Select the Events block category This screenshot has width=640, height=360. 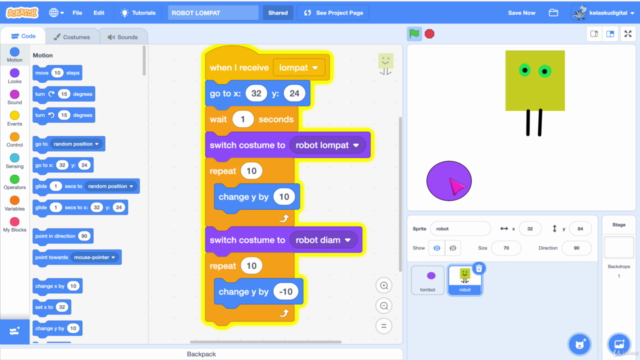point(15,118)
